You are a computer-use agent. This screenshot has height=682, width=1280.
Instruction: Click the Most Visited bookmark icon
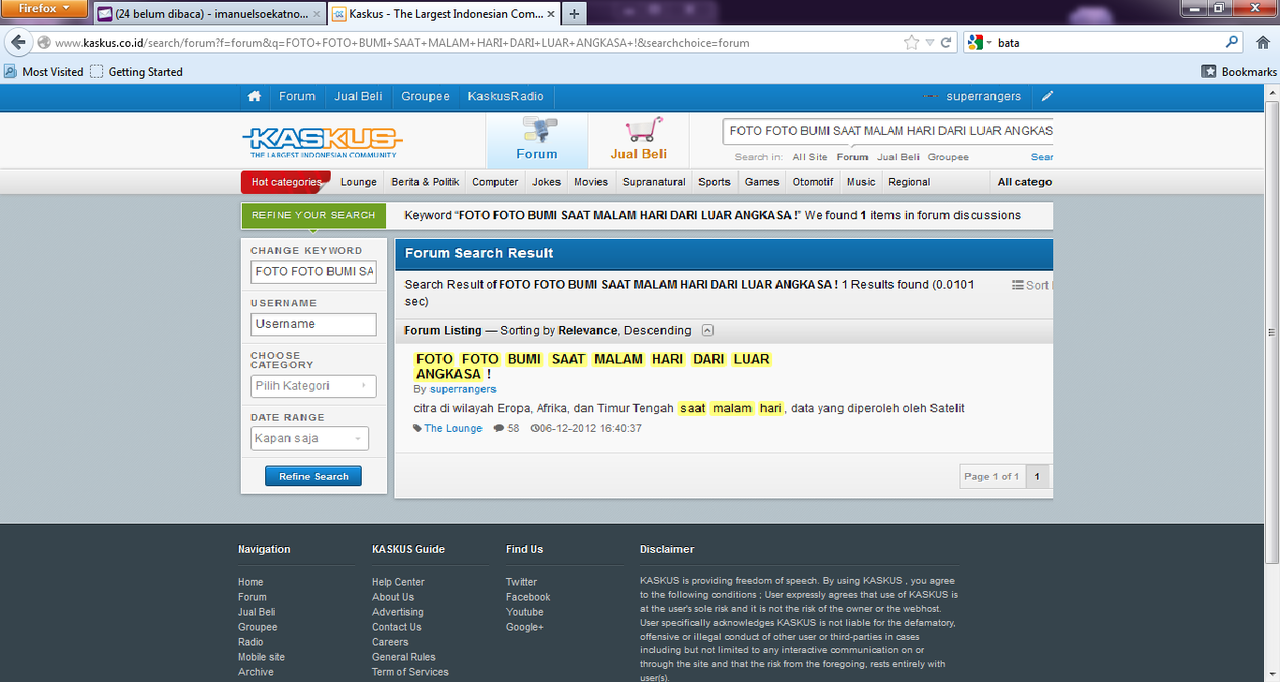coord(11,72)
